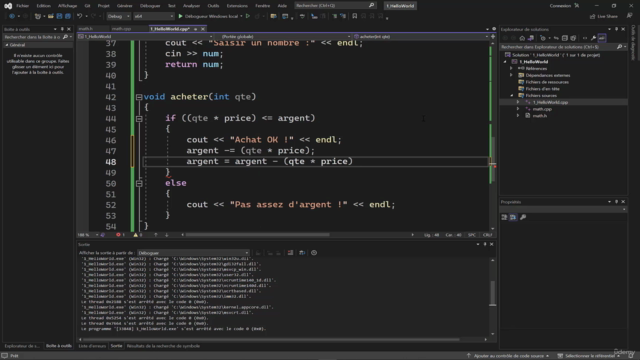640x360 pixels.
Task: Open Résultats de la recherche de symbole tab
Action: [x=163, y=346]
